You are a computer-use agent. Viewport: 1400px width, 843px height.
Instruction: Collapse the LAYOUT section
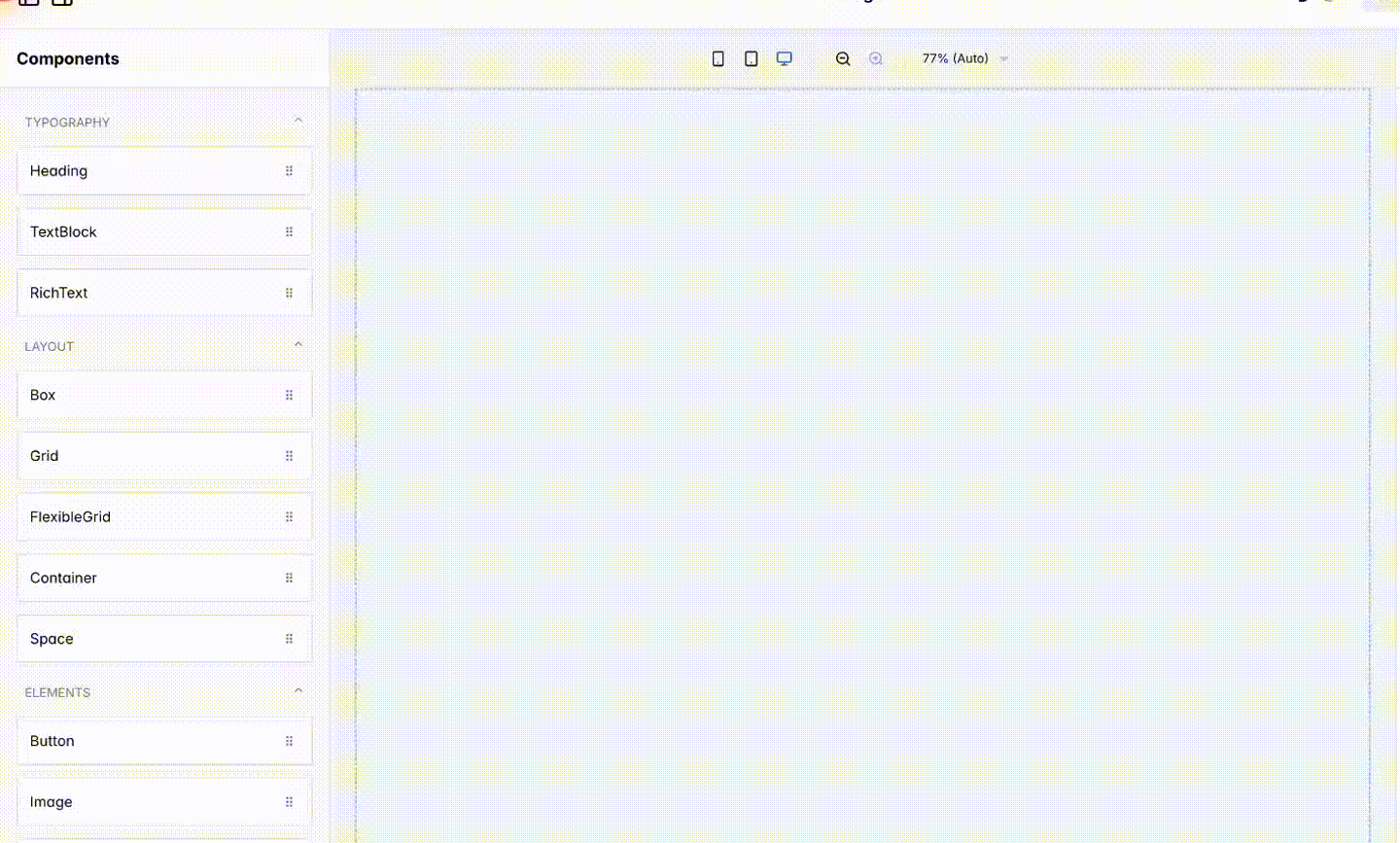298,343
